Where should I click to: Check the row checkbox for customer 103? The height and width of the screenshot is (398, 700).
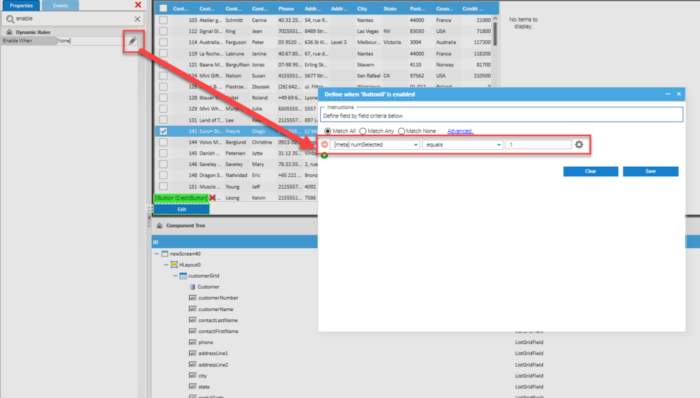point(163,20)
